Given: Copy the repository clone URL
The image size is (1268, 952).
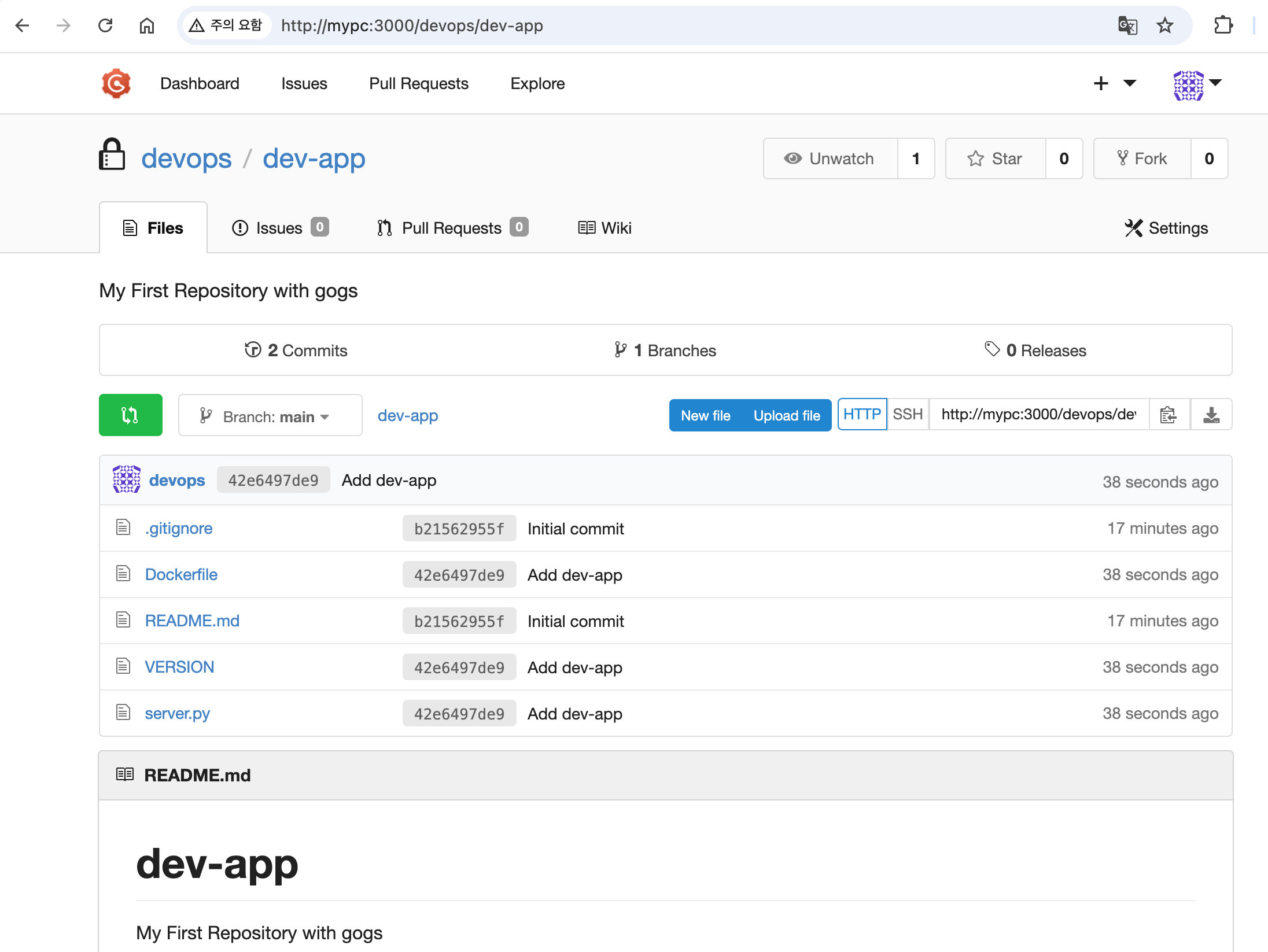Looking at the screenshot, I should point(1169,415).
